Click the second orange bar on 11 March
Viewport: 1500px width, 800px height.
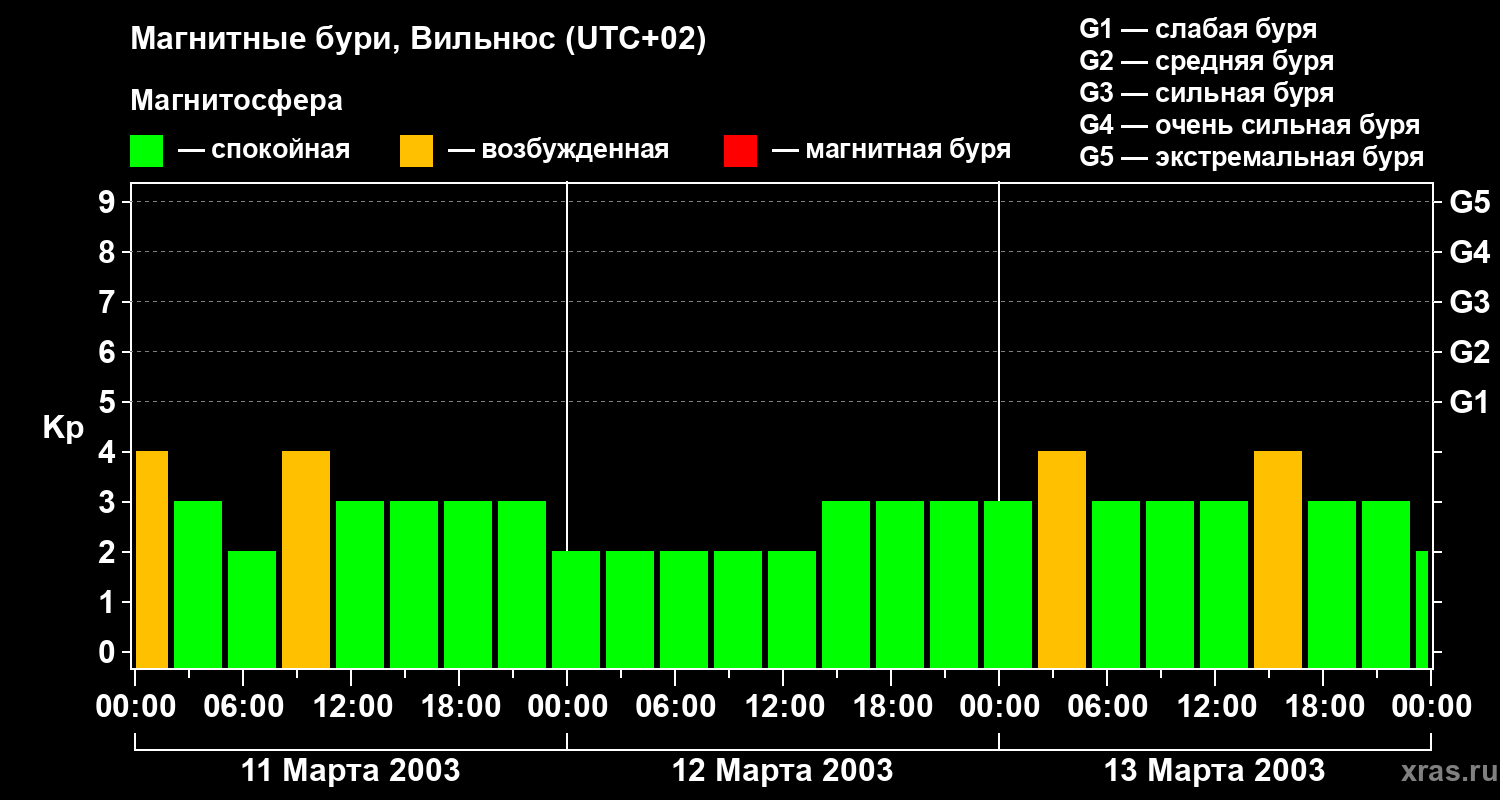pyautogui.click(x=306, y=559)
